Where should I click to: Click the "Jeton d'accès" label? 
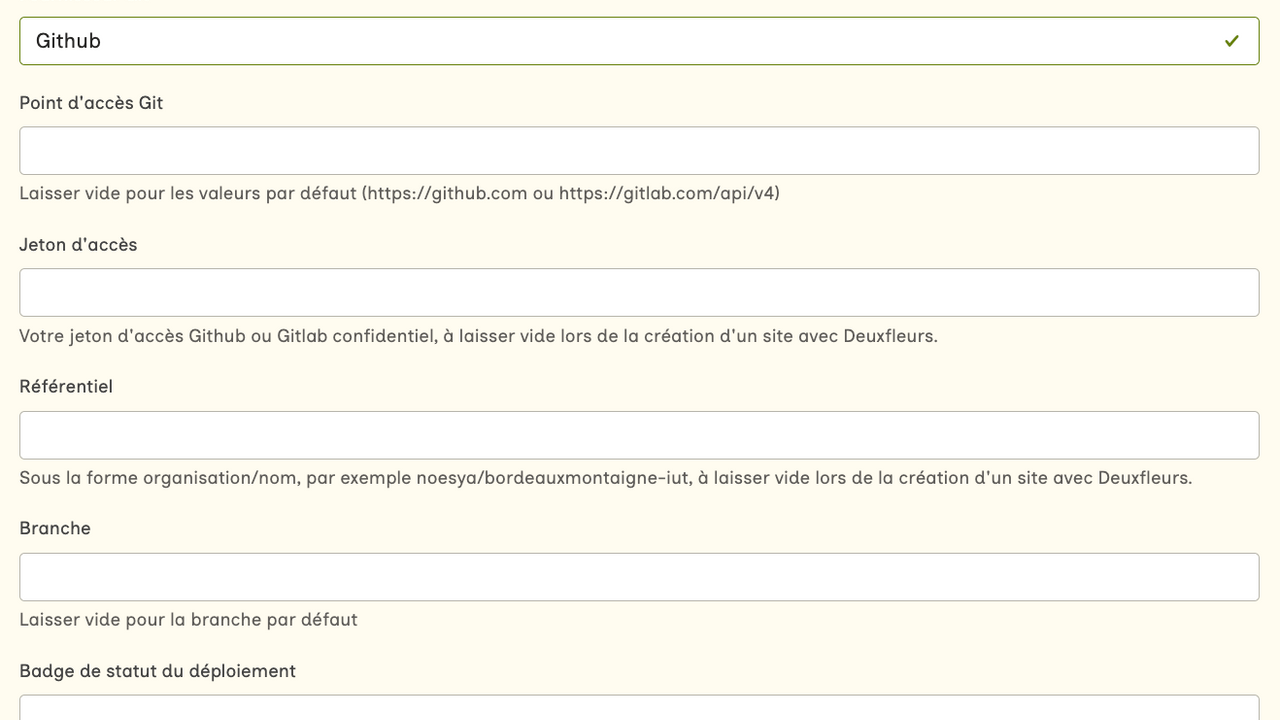coord(78,245)
